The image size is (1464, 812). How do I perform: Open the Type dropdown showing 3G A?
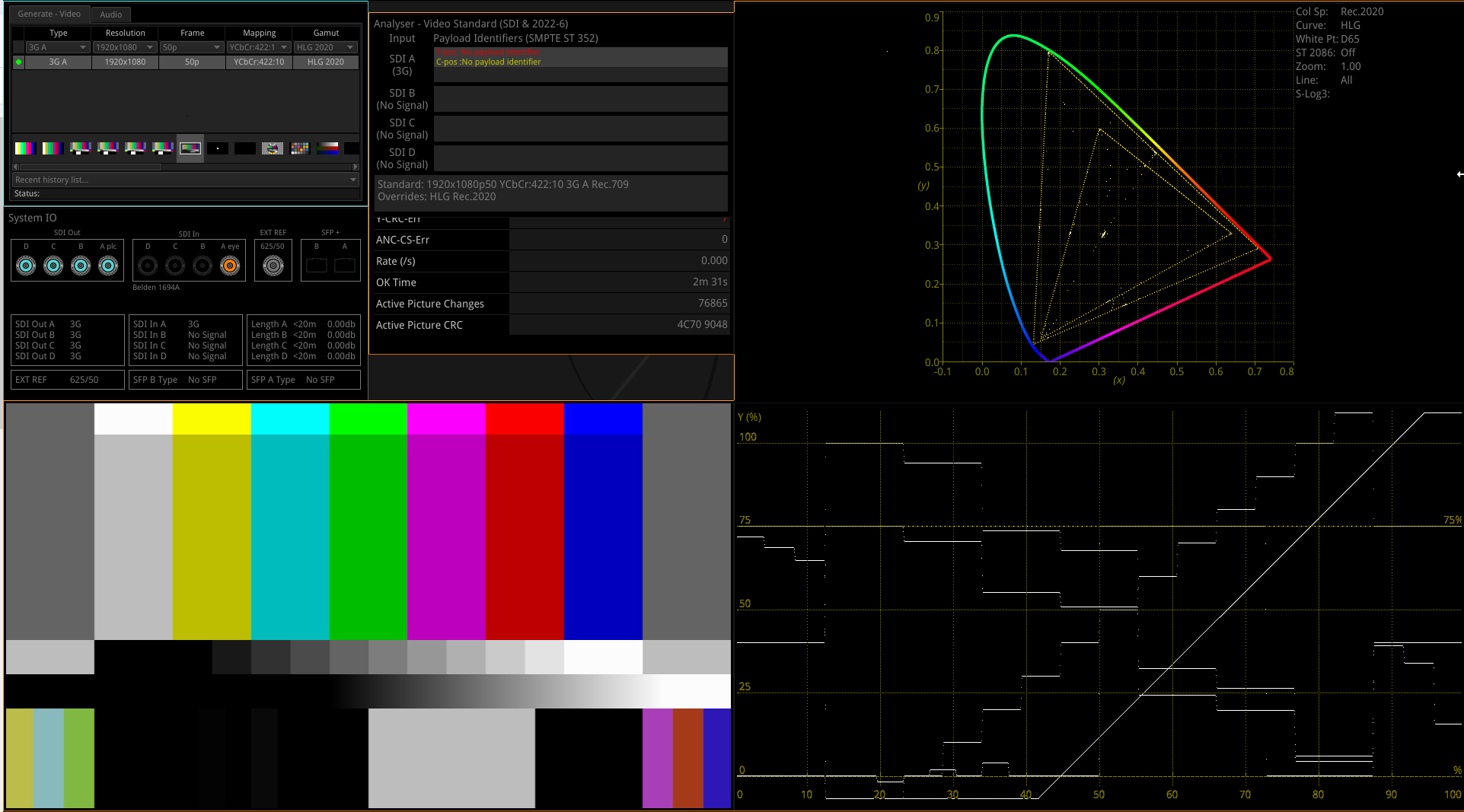point(58,47)
